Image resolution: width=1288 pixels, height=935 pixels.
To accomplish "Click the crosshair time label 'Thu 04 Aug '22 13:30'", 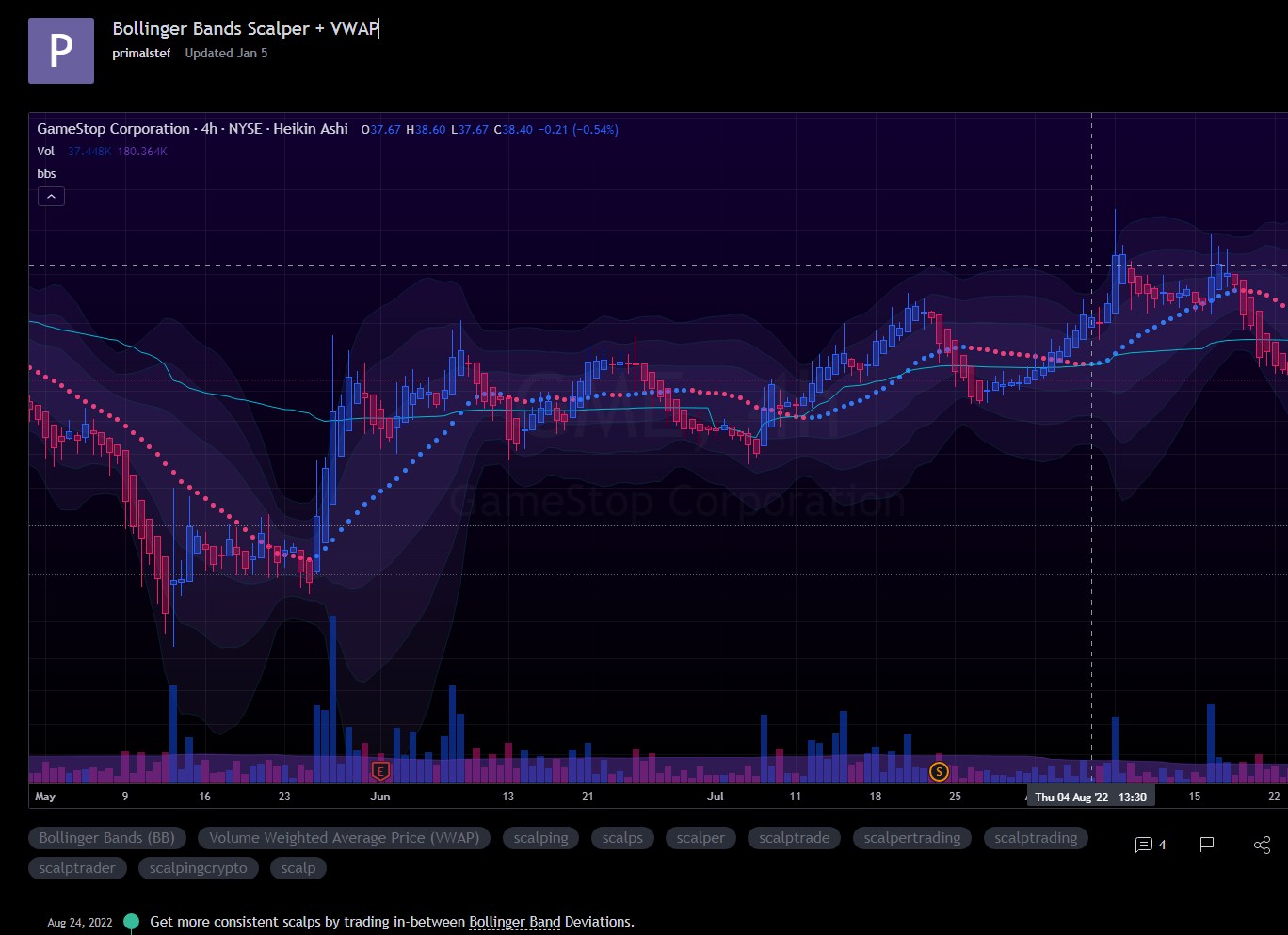I will click(x=1090, y=797).
